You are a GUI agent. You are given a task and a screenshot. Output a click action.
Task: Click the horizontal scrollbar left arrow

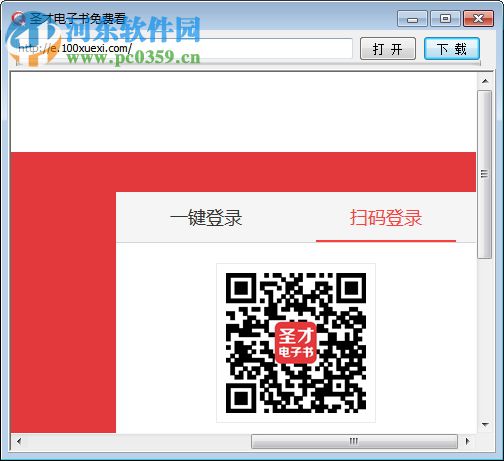[x=19, y=441]
